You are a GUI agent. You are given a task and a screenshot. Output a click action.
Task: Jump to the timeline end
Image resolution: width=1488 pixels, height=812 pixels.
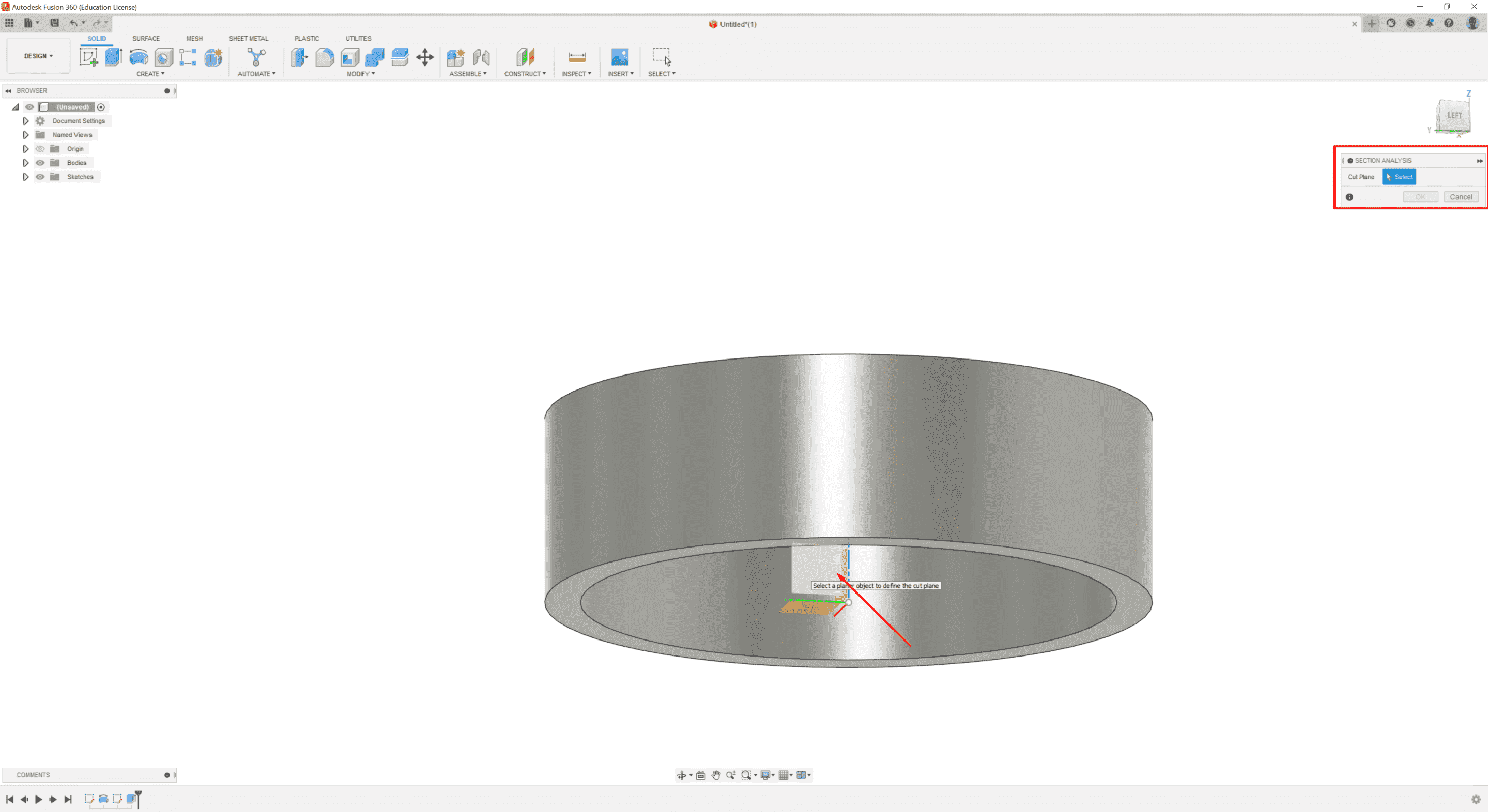click(x=68, y=799)
